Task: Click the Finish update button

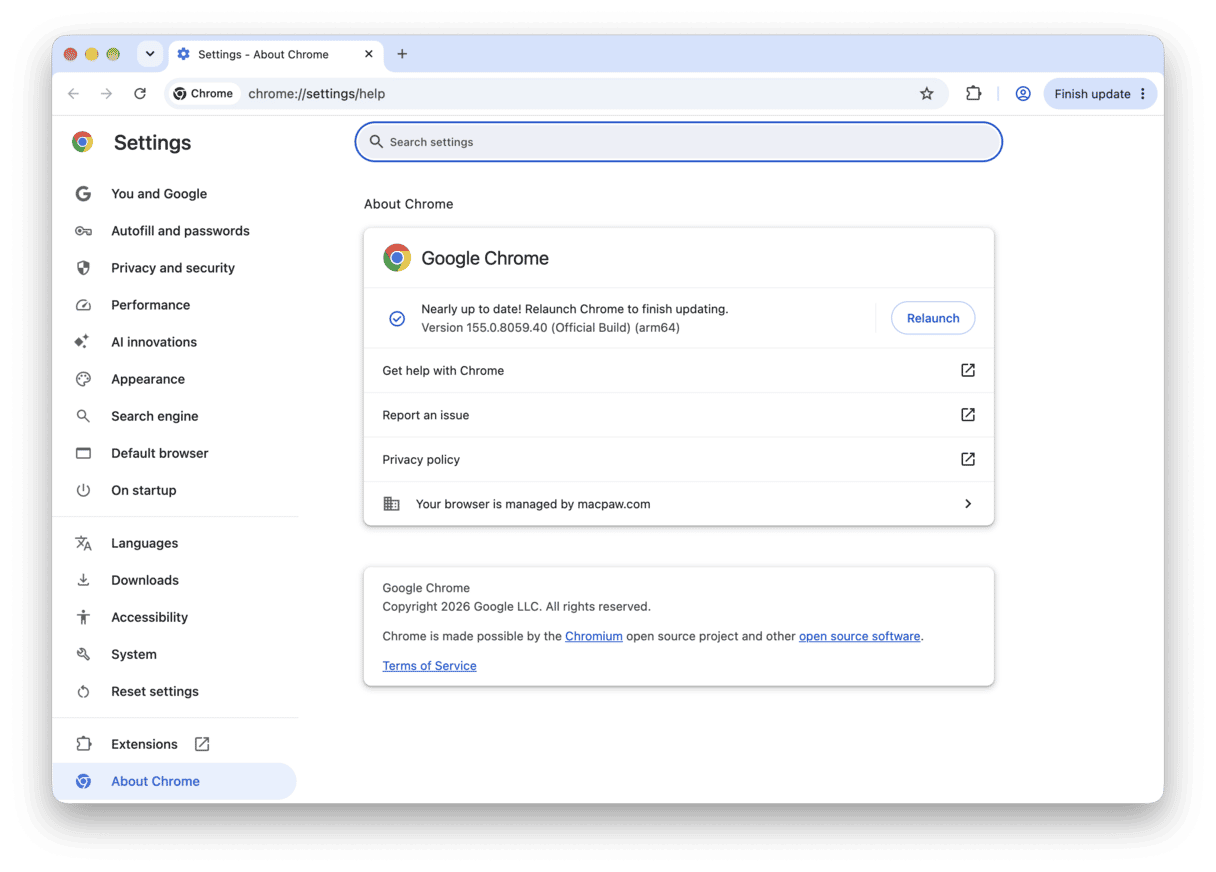Action: coord(1092,94)
